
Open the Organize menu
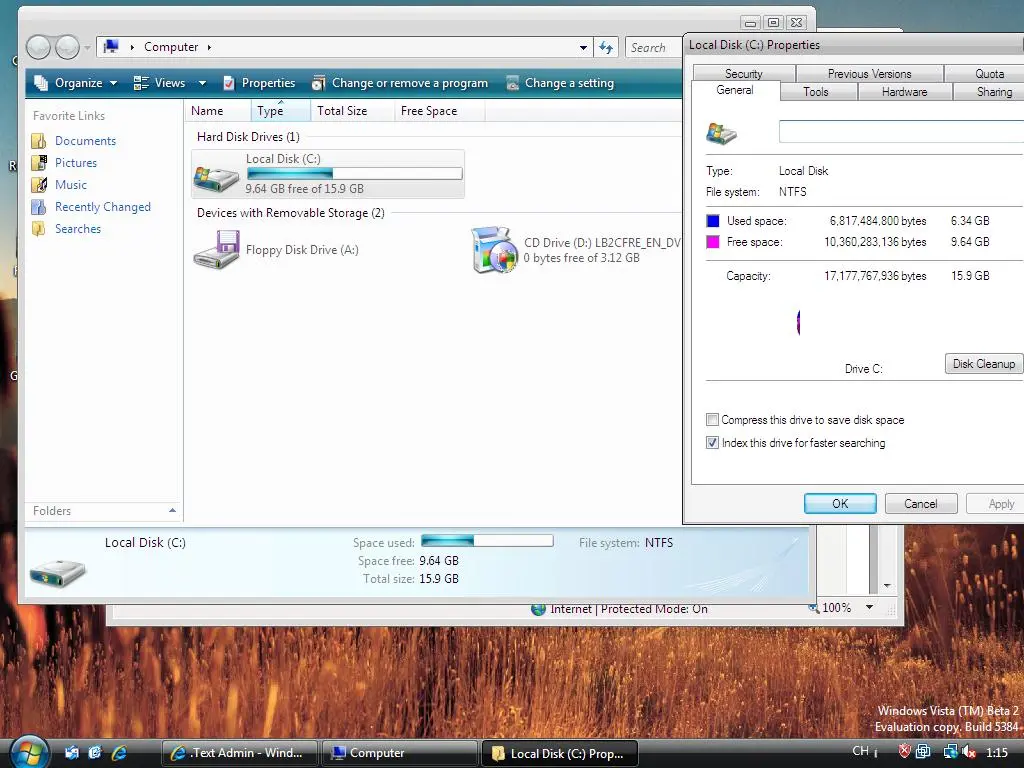(x=76, y=83)
